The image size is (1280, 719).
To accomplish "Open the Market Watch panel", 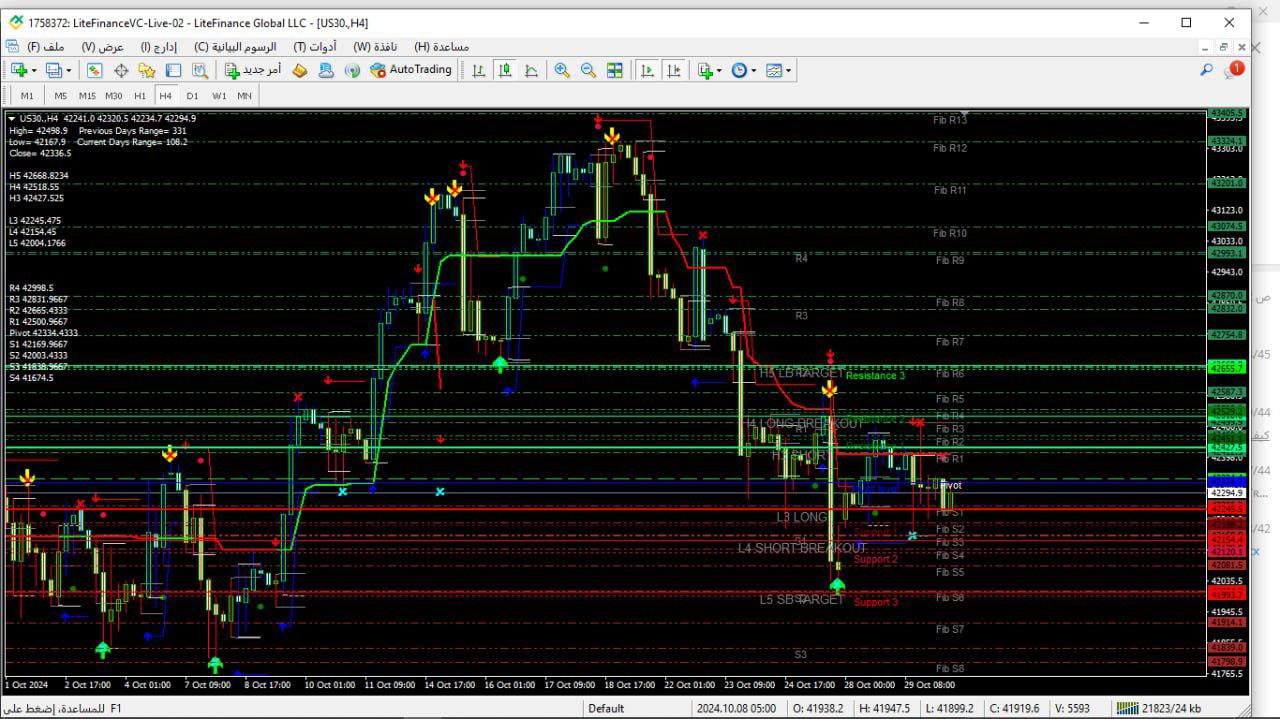I will pos(94,70).
